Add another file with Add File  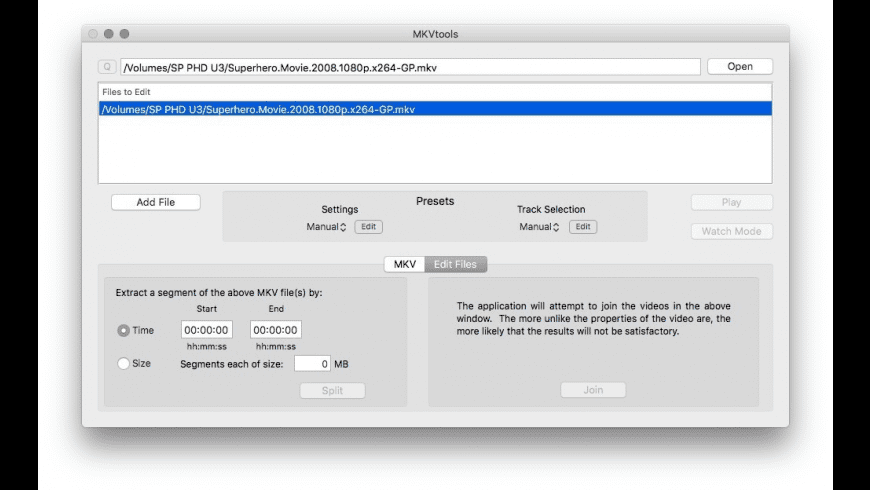coord(156,202)
